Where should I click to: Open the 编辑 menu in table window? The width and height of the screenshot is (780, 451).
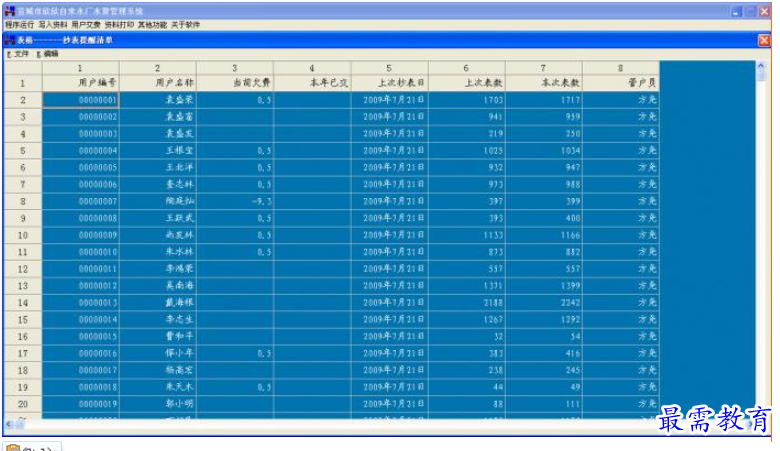(x=48, y=54)
